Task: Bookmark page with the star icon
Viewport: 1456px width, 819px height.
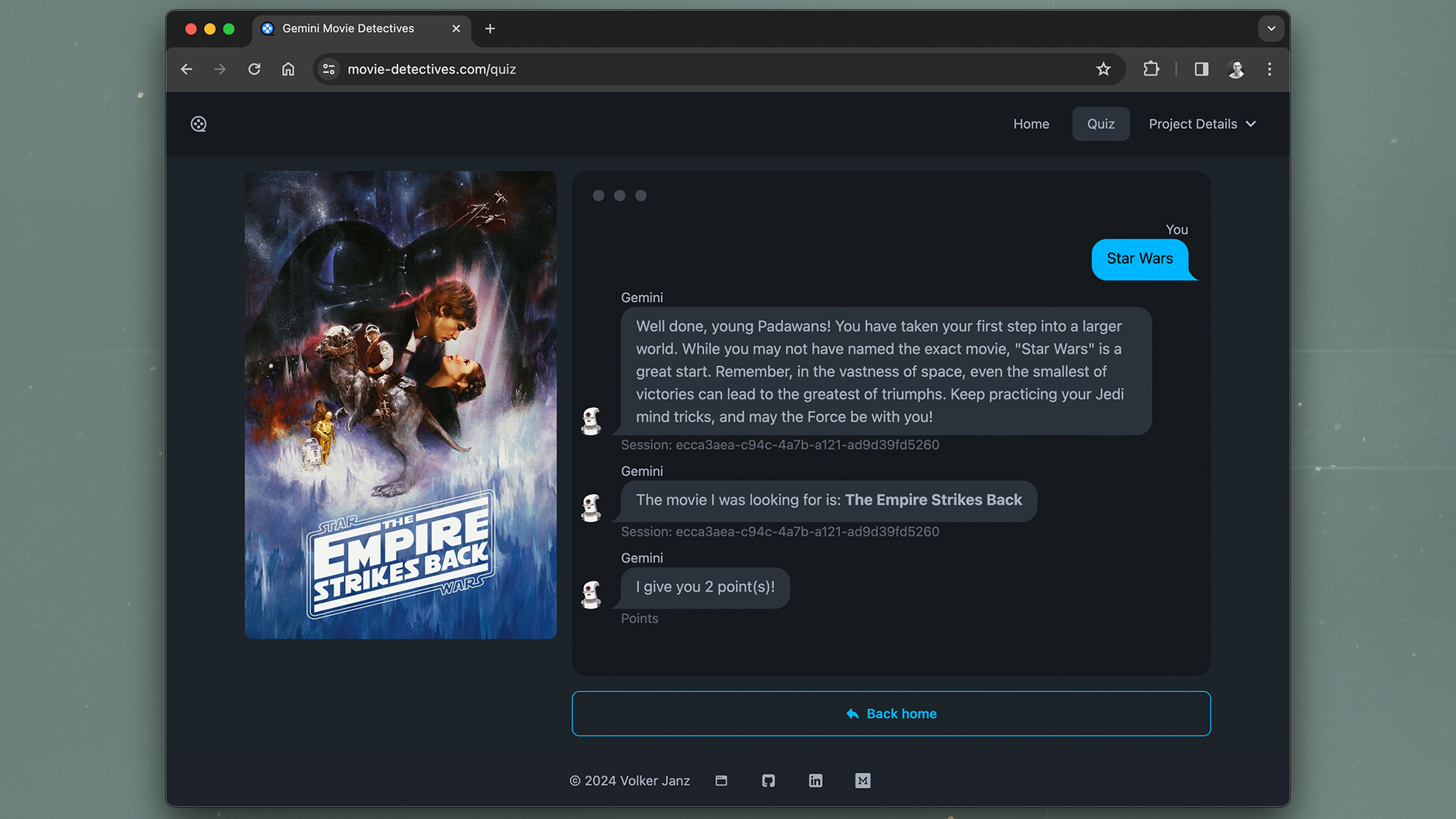Action: [x=1103, y=69]
